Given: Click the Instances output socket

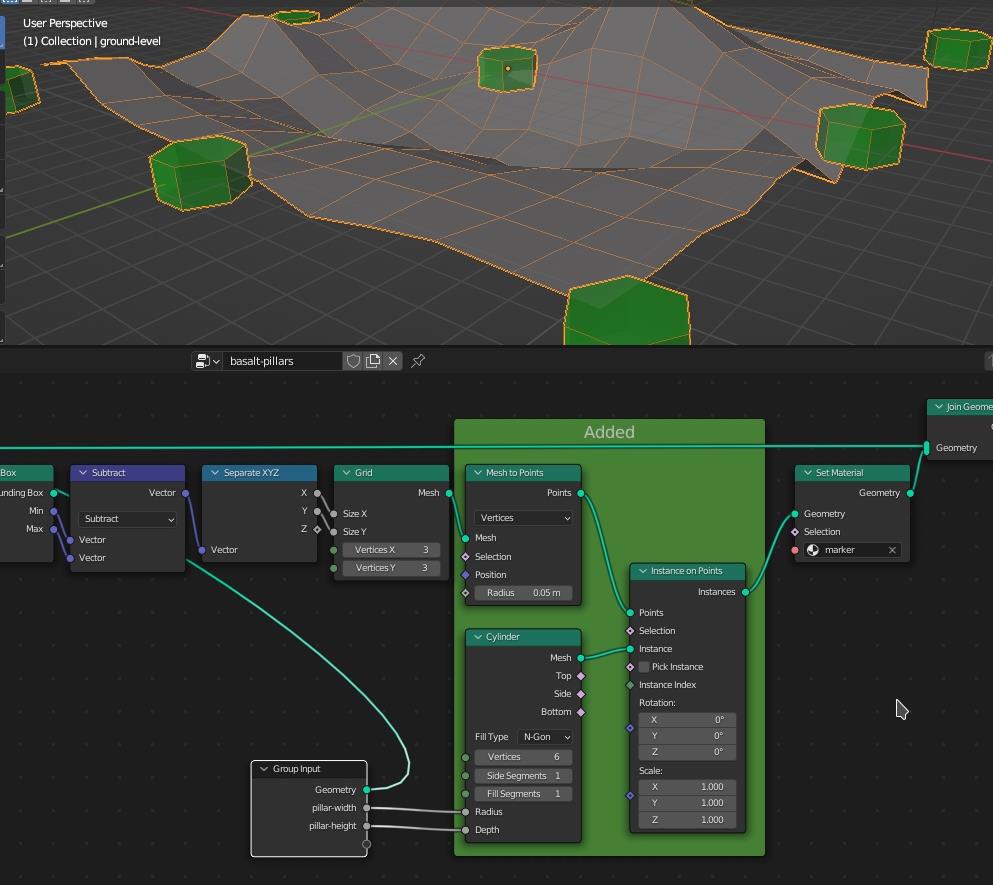Looking at the screenshot, I should pyautogui.click(x=745, y=592).
